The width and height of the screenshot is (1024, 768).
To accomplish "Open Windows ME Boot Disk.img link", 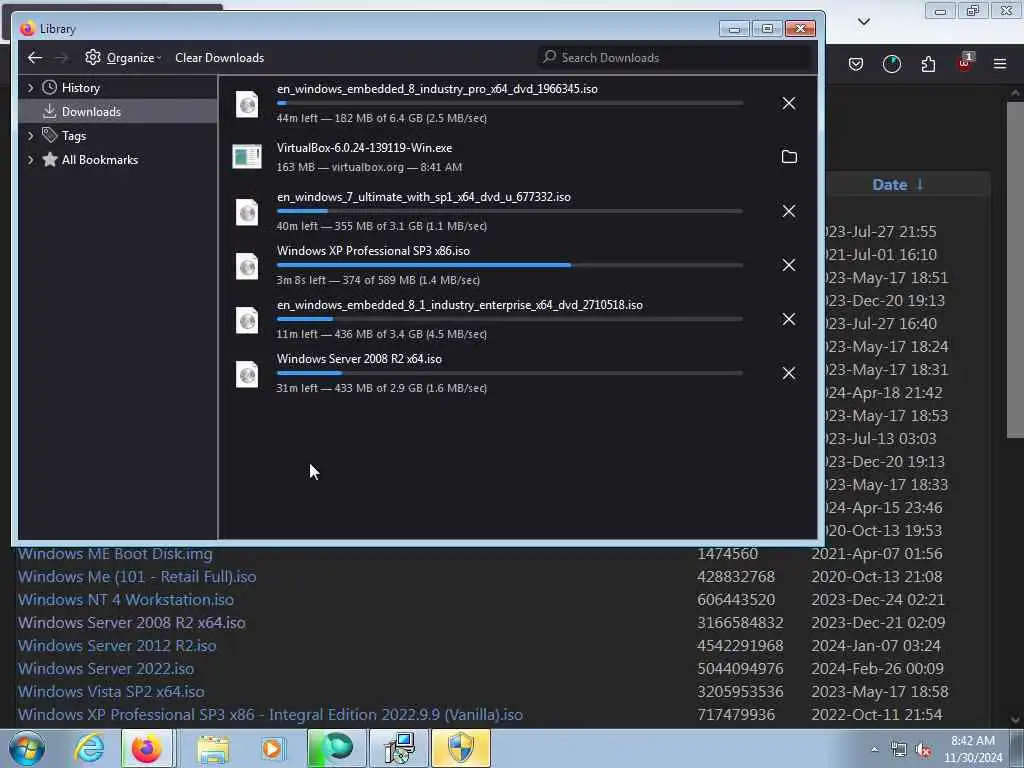I will click(115, 554).
